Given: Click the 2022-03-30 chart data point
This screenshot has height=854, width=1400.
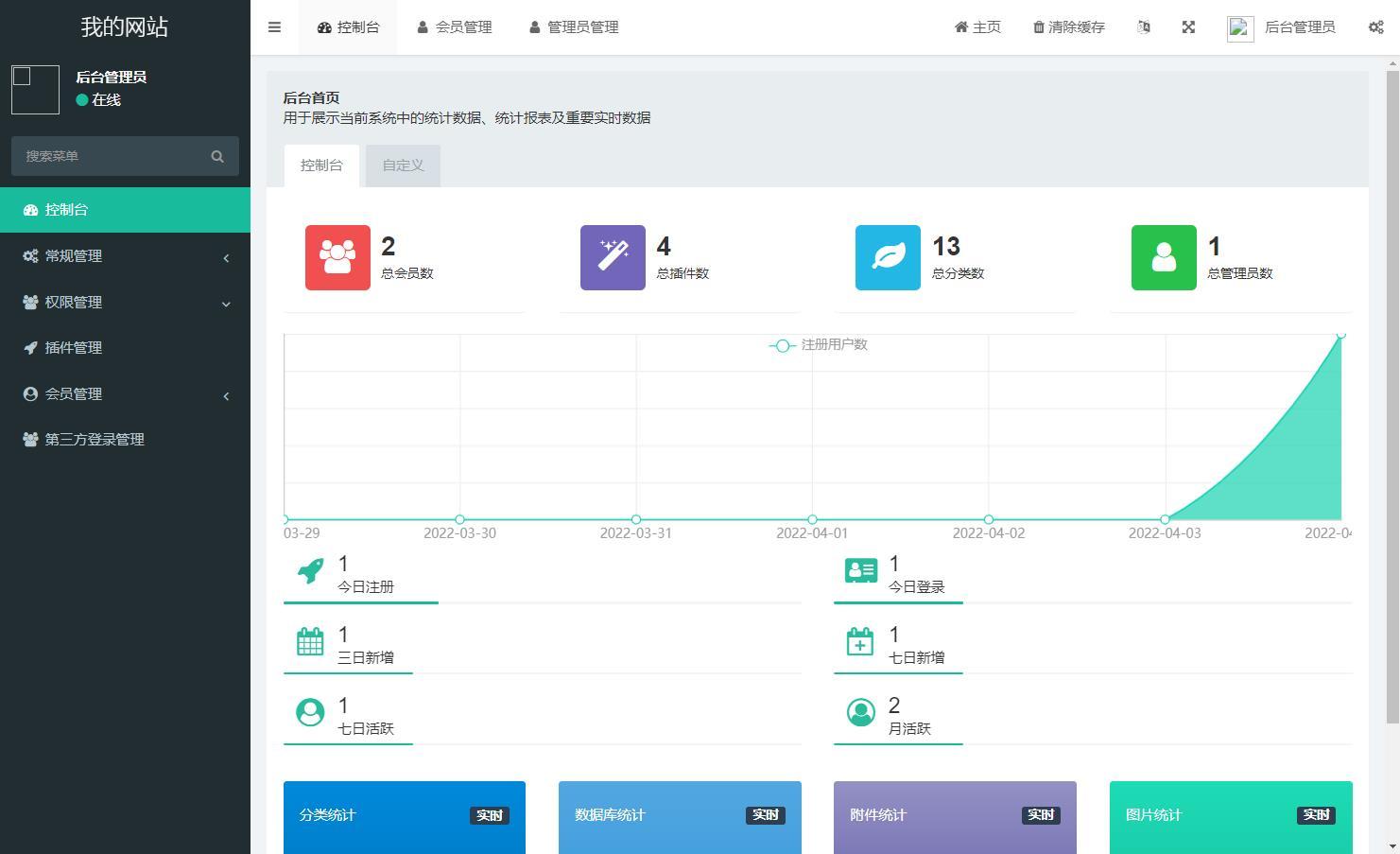Looking at the screenshot, I should tap(459, 519).
